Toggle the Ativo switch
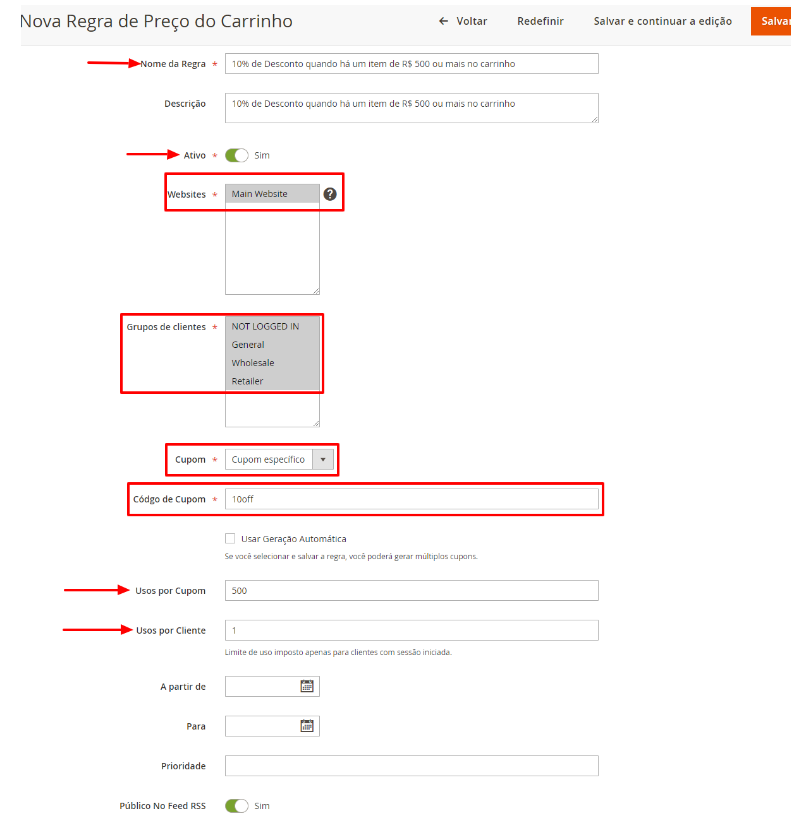Screen dimensions: 797x817 click(236, 155)
